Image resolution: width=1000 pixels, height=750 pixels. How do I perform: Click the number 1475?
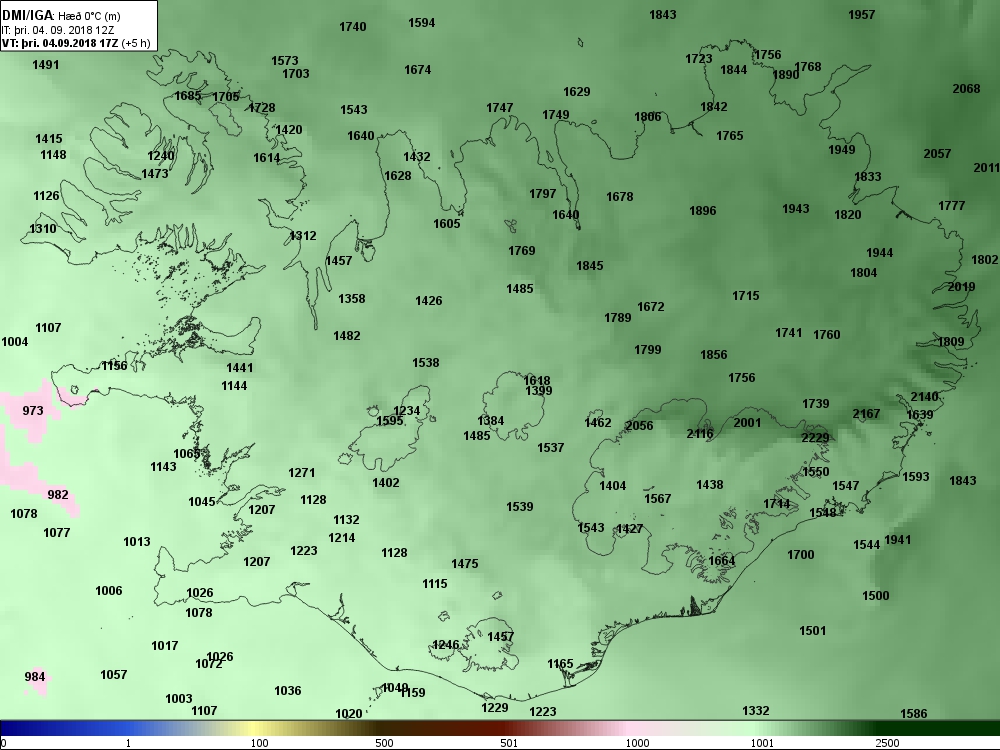[x=465, y=563]
